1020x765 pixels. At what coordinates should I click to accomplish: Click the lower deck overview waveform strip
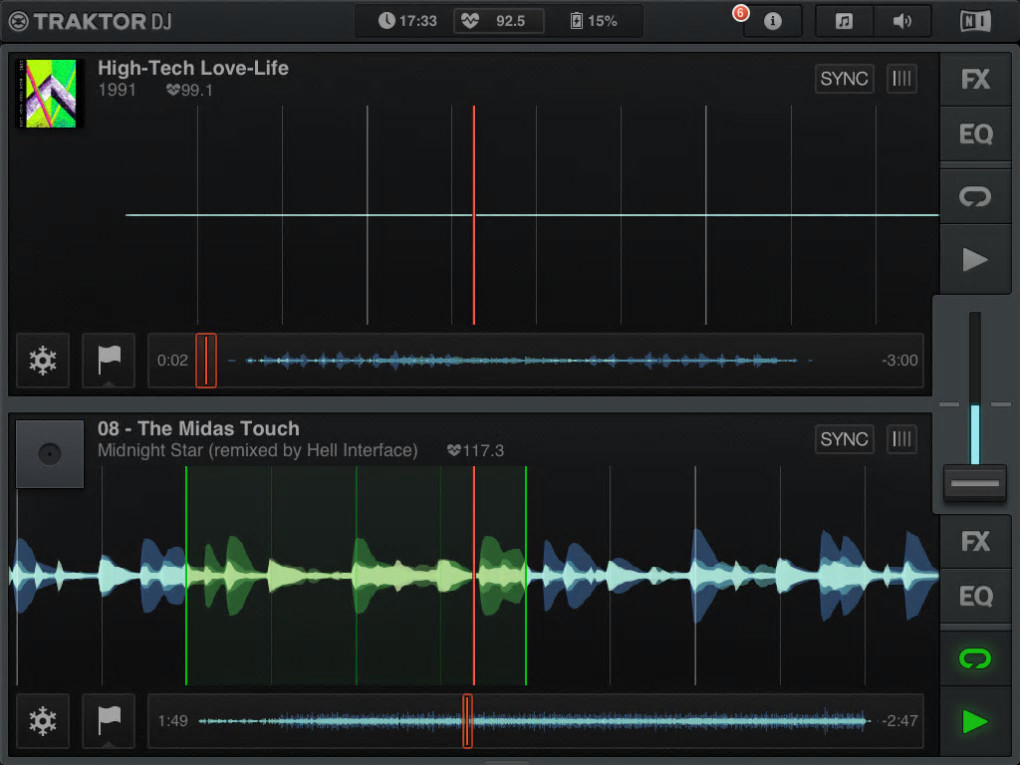coord(535,721)
